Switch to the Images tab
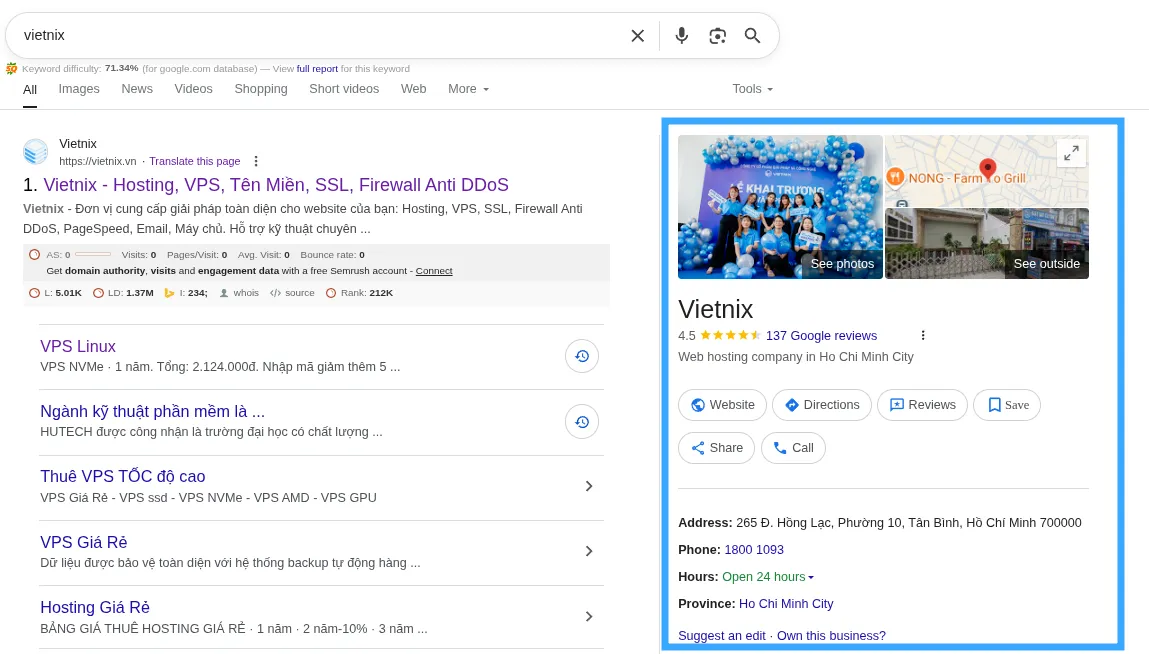The width and height of the screenshot is (1149, 654). [x=79, y=89]
